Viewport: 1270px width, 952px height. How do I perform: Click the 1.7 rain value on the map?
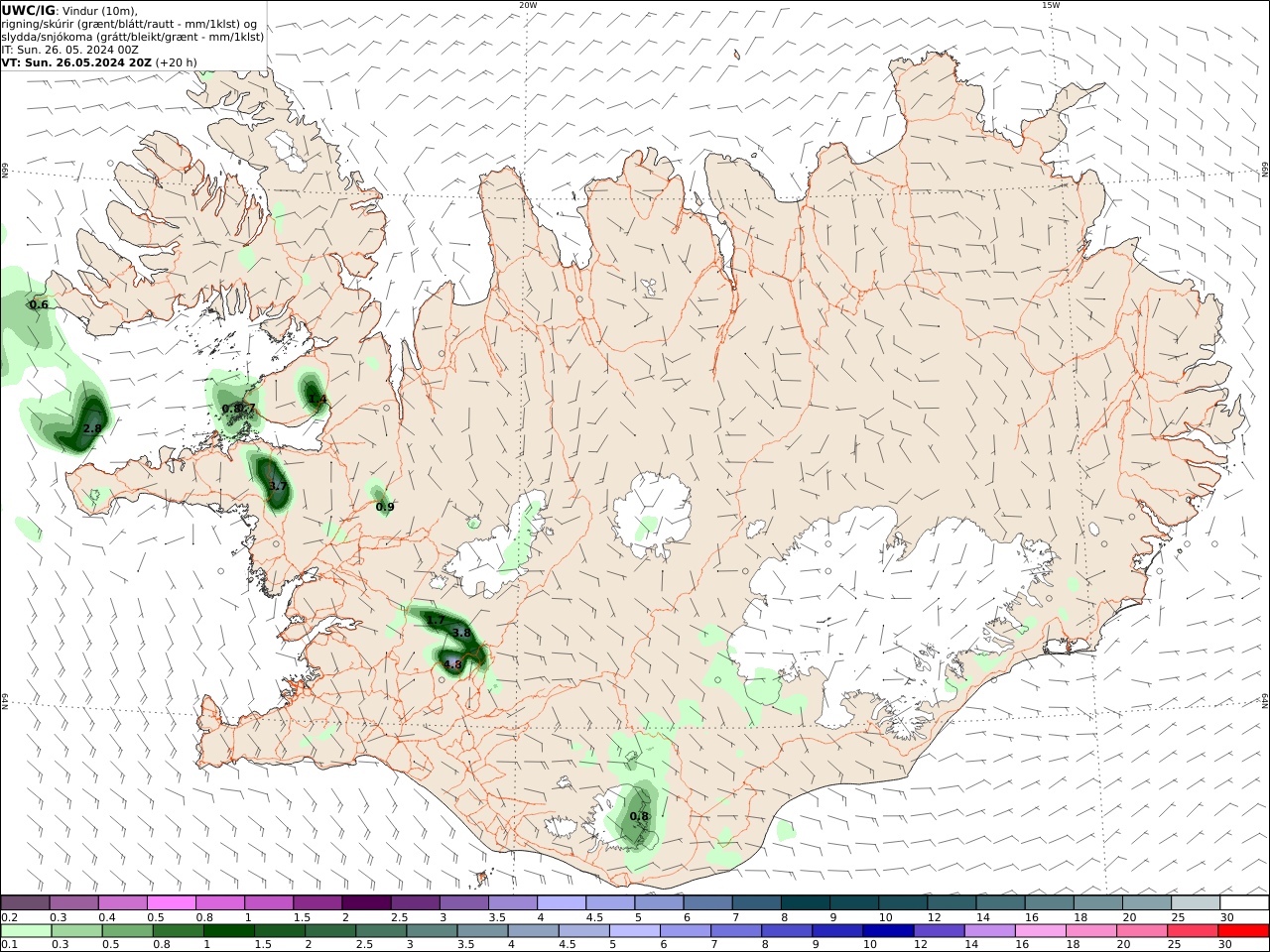(436, 620)
